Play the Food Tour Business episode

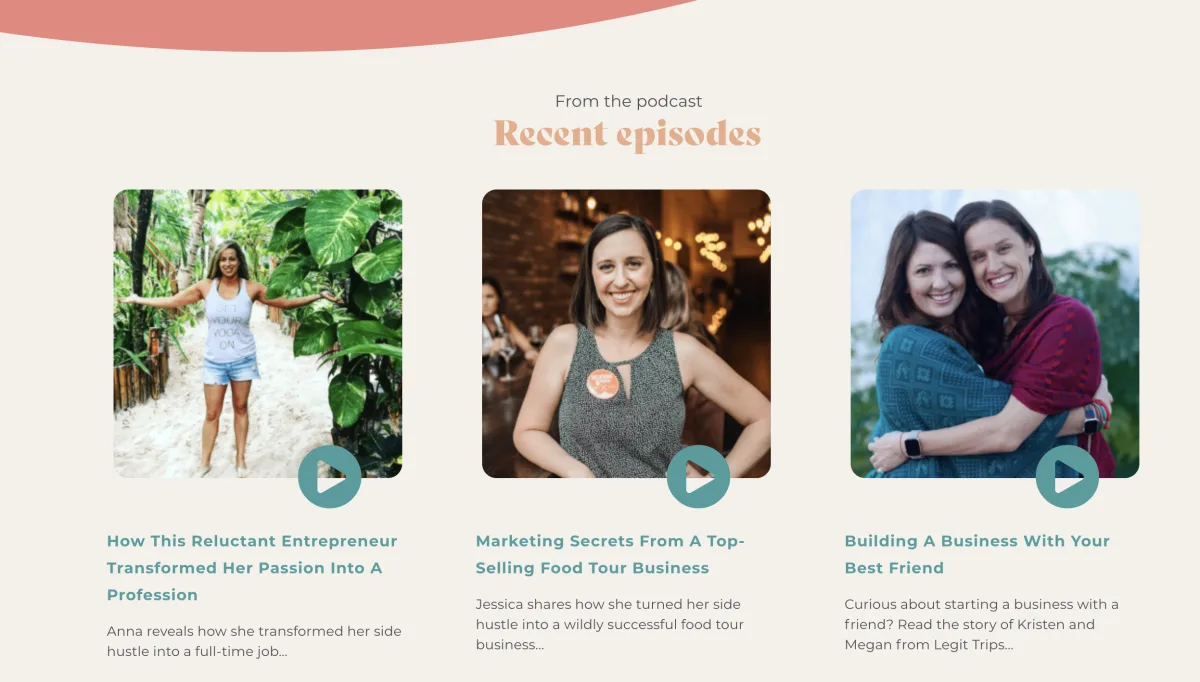coord(698,477)
